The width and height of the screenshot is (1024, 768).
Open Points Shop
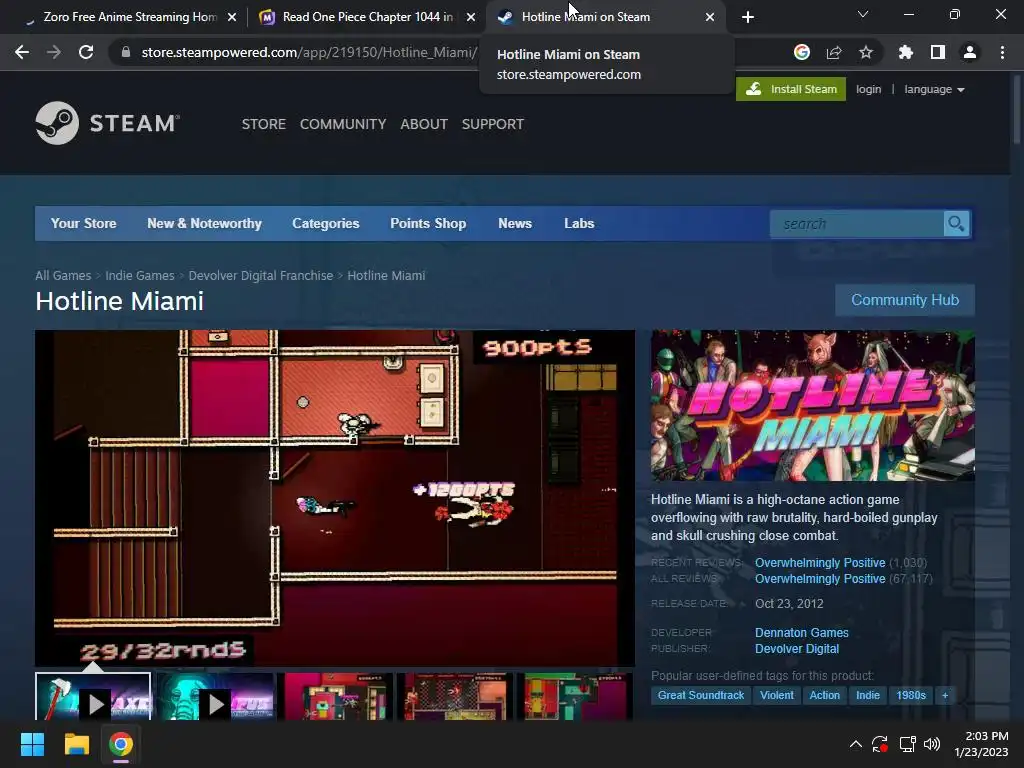click(428, 223)
